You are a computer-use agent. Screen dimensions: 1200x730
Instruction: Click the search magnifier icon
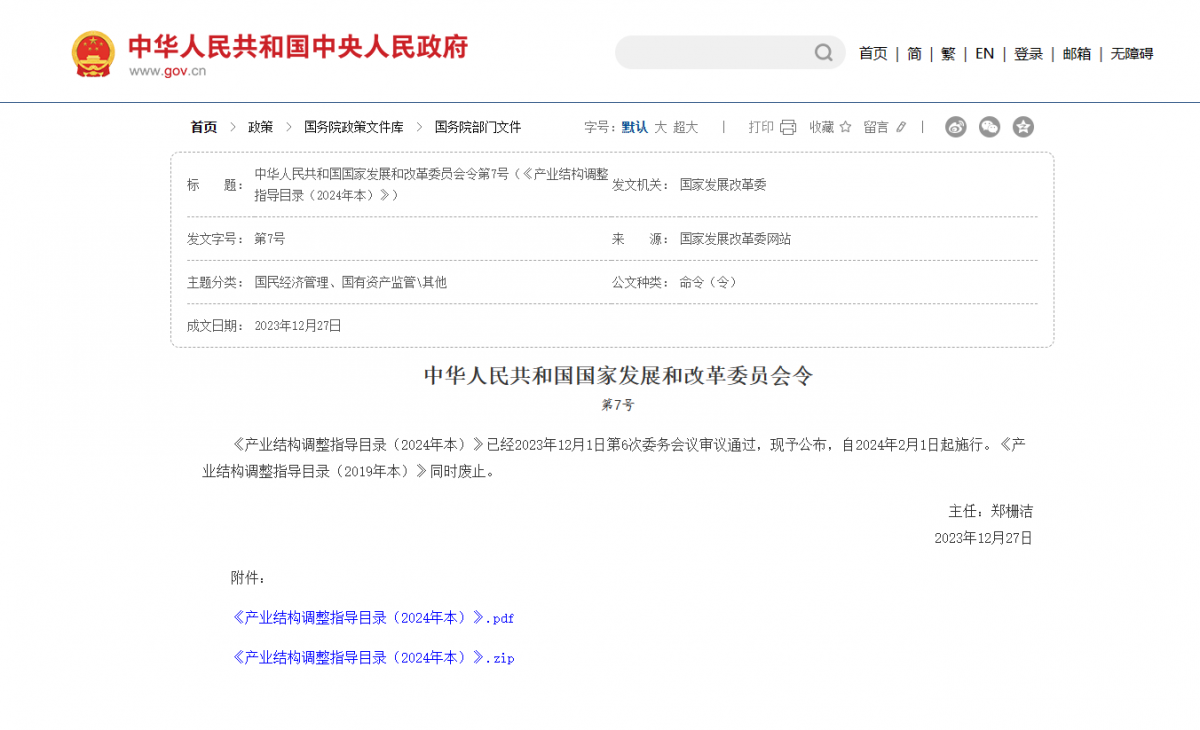coord(823,53)
